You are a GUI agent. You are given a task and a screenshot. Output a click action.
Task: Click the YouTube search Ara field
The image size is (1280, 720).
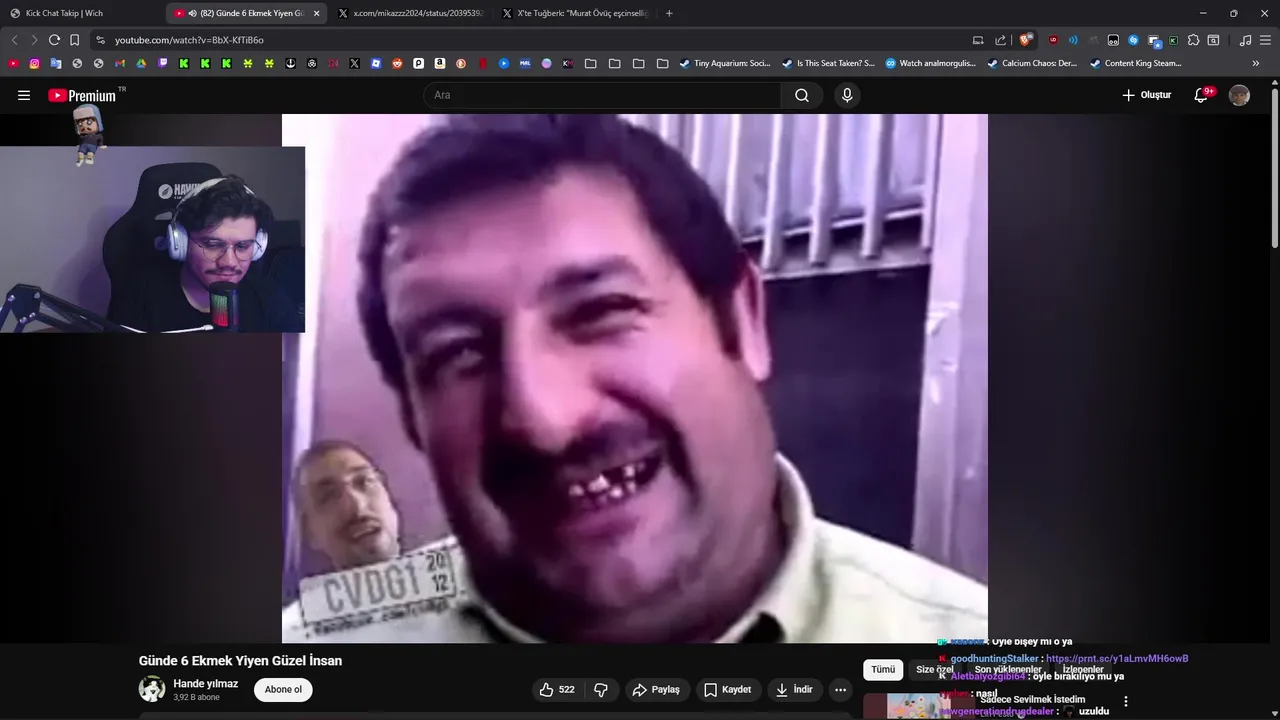tap(602, 95)
